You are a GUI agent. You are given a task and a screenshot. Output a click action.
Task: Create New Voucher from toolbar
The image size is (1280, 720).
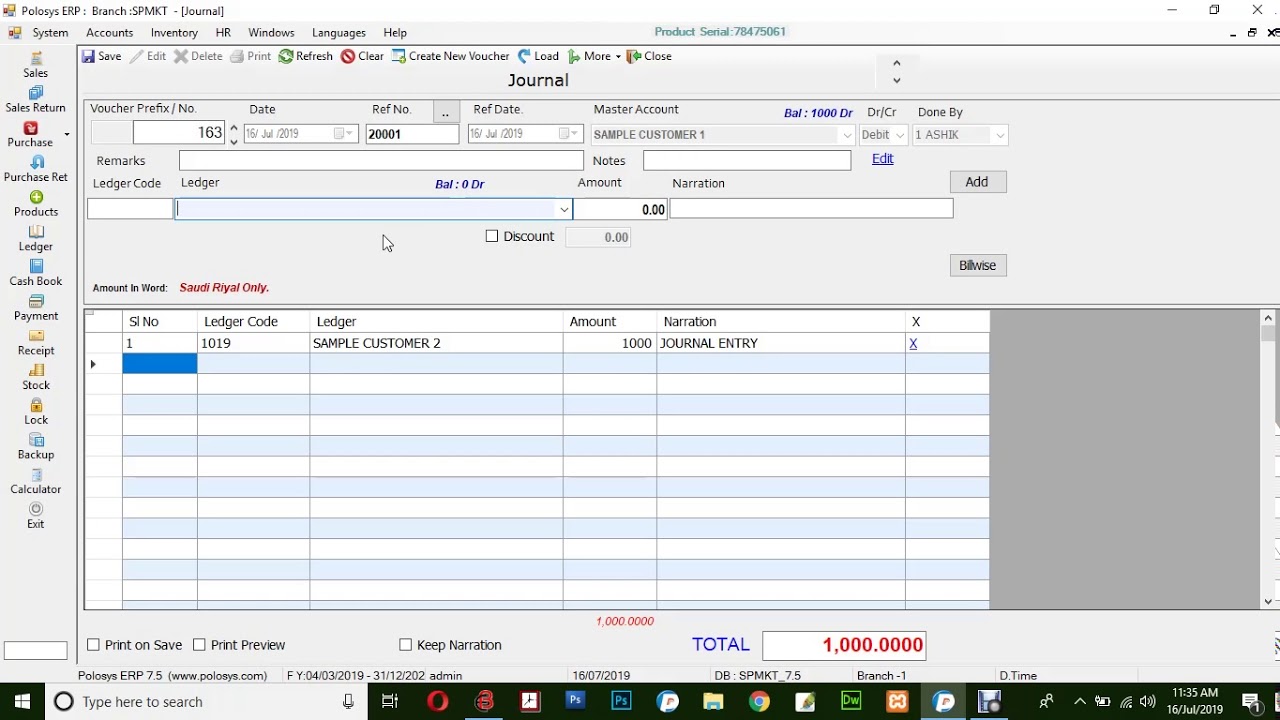451,56
